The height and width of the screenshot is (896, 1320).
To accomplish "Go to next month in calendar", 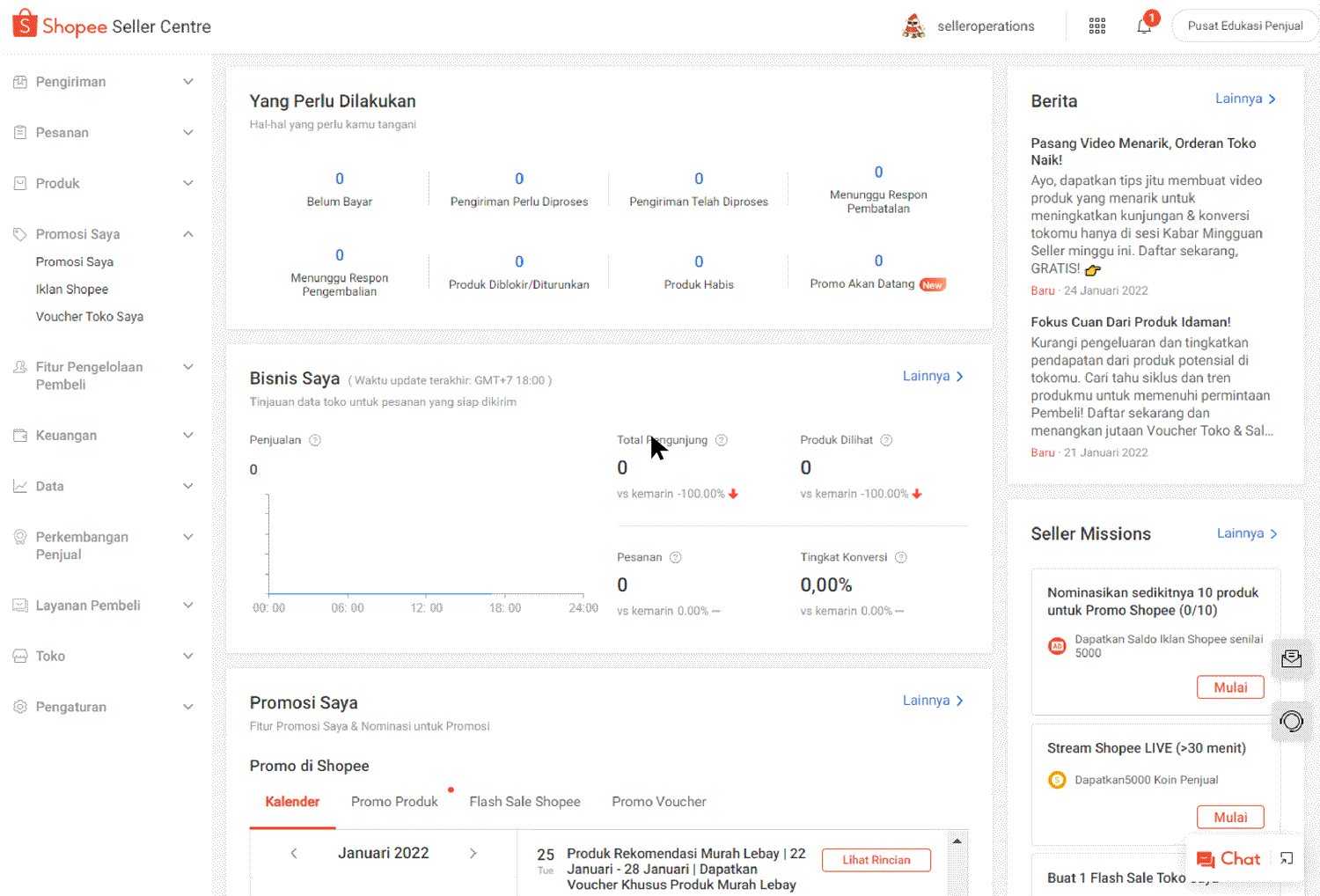I will click(x=473, y=853).
